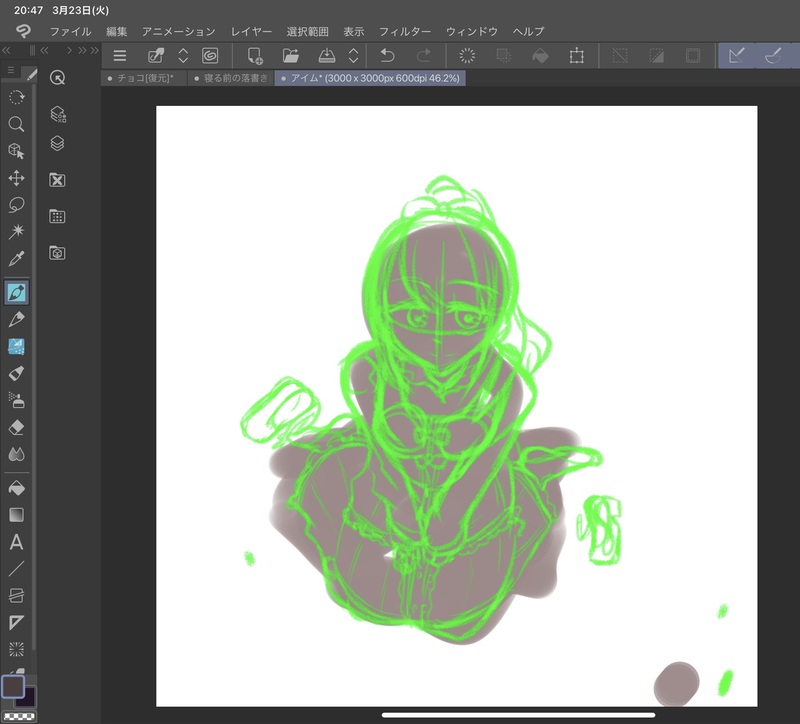
Task: Select the transparent checkered color swatch
Action: click(19, 716)
